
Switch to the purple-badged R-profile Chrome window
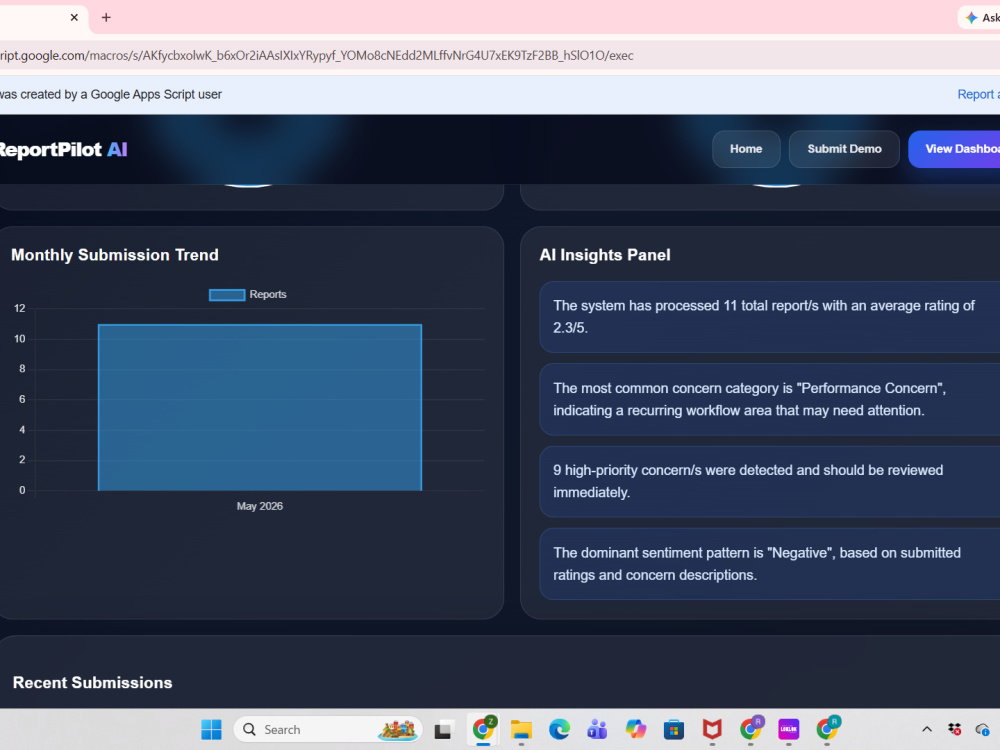[x=751, y=729]
